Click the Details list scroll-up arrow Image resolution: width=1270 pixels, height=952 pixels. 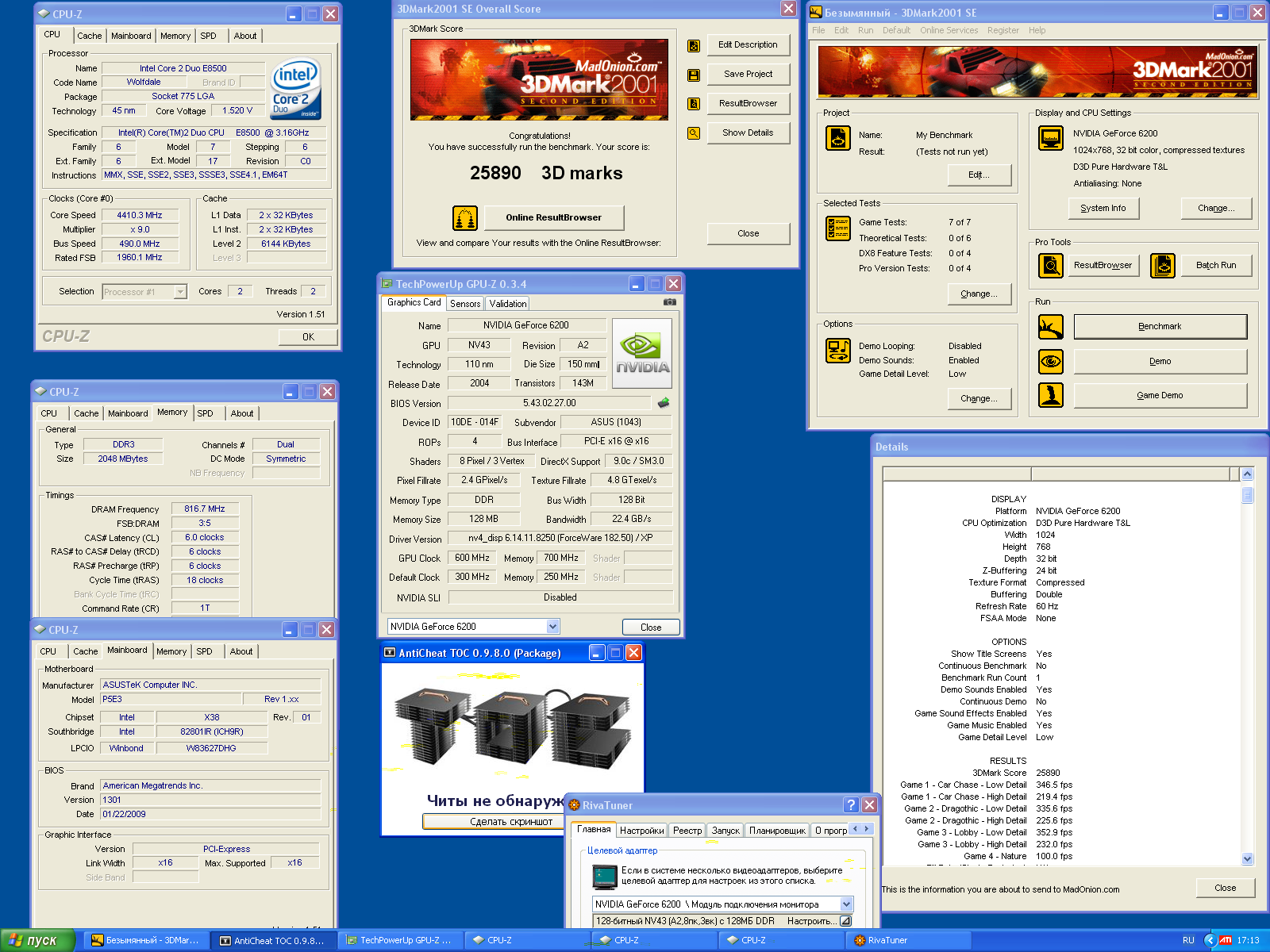tap(1247, 474)
